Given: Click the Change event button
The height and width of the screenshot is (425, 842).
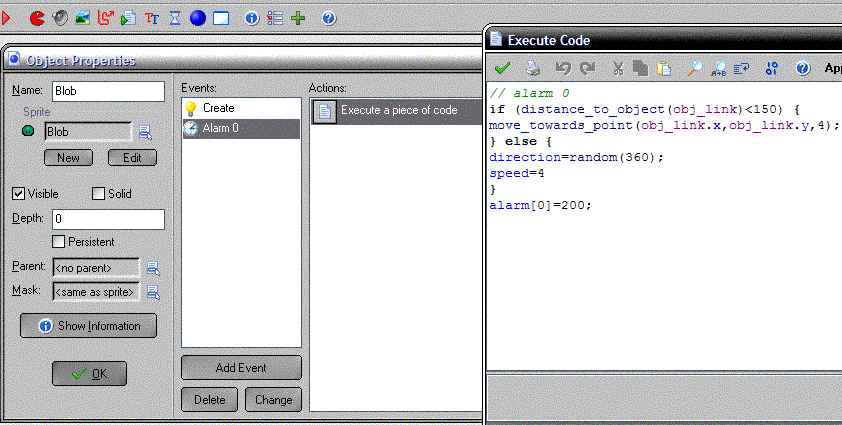Looking at the screenshot, I should (273, 400).
